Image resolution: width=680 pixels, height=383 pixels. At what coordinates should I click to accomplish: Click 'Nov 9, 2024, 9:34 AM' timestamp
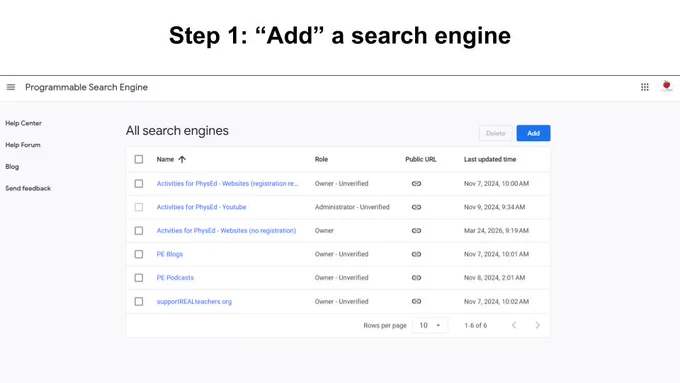point(494,207)
